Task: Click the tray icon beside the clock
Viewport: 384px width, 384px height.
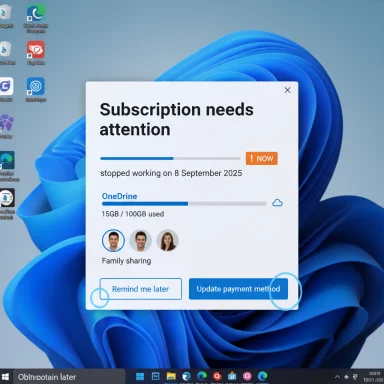Action: [355, 377]
